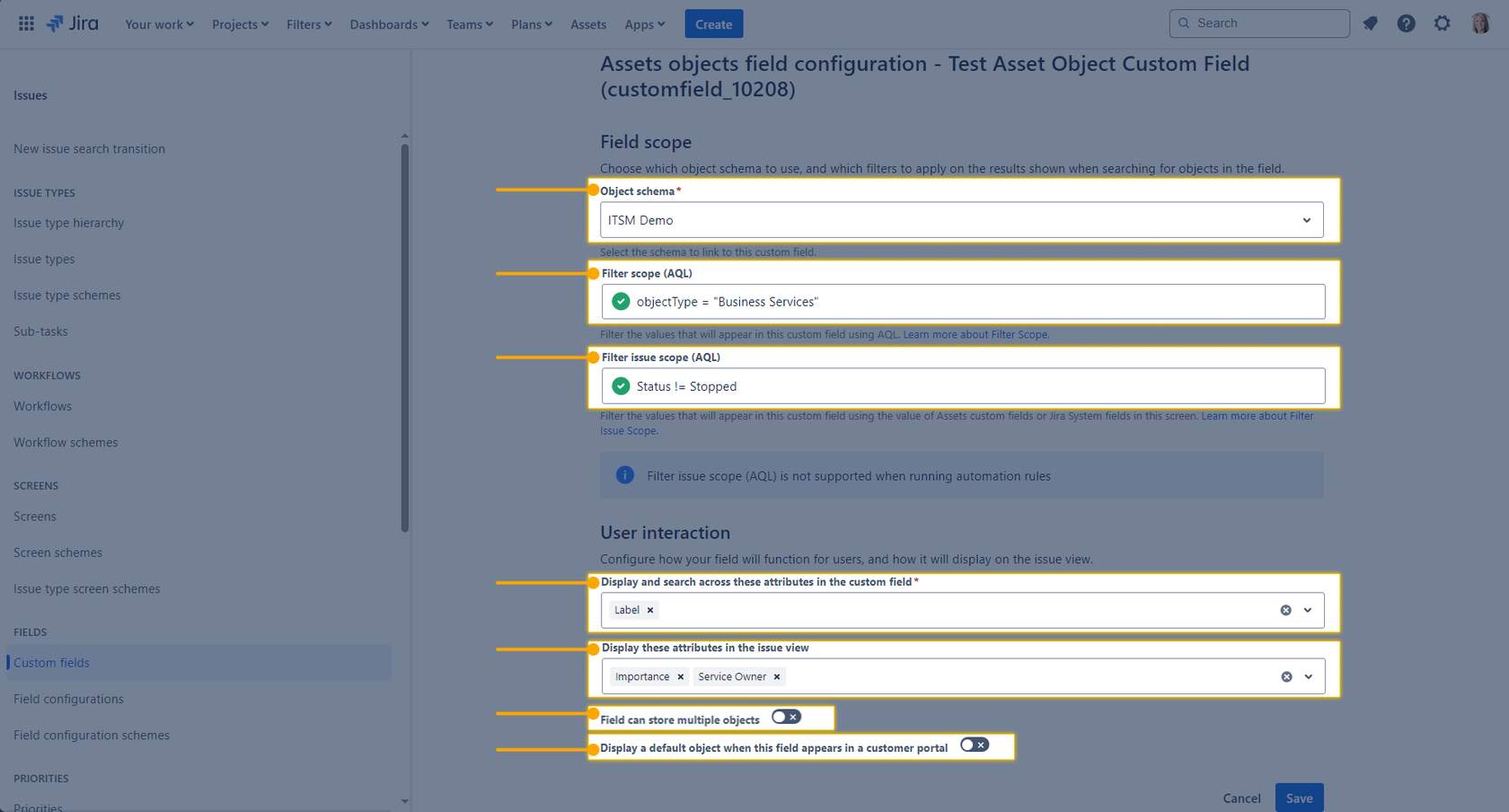1509x812 pixels.
Task: Click the top Search box
Action: [x=1259, y=23]
